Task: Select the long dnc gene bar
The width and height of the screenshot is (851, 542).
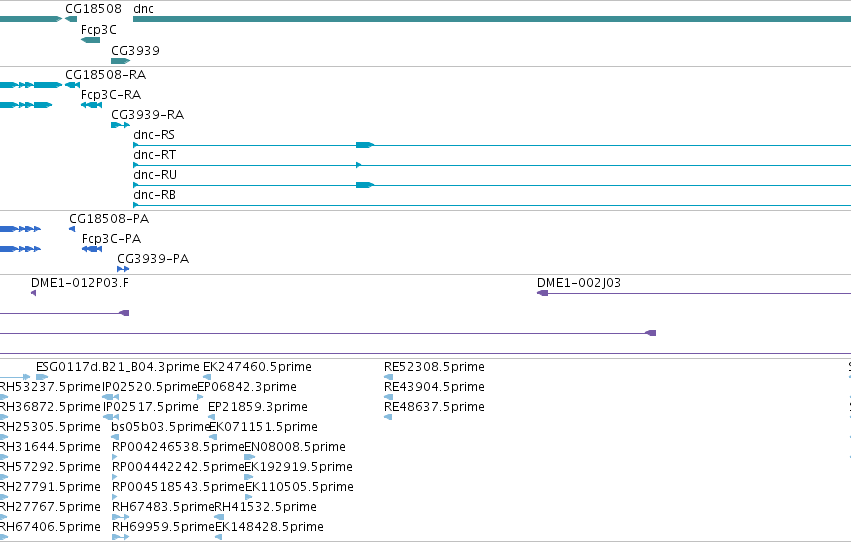Action: [492, 19]
